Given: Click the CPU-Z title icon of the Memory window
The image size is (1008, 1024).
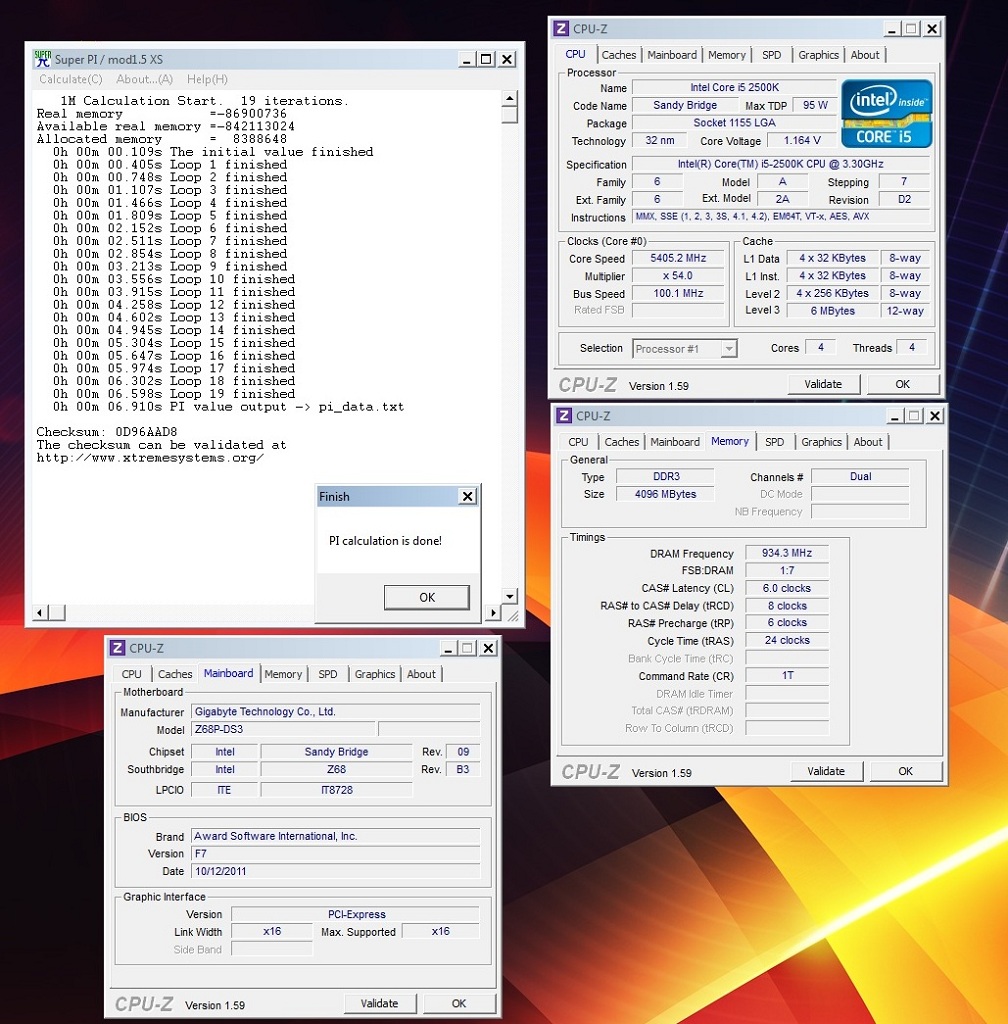Looking at the screenshot, I should tap(563, 415).
